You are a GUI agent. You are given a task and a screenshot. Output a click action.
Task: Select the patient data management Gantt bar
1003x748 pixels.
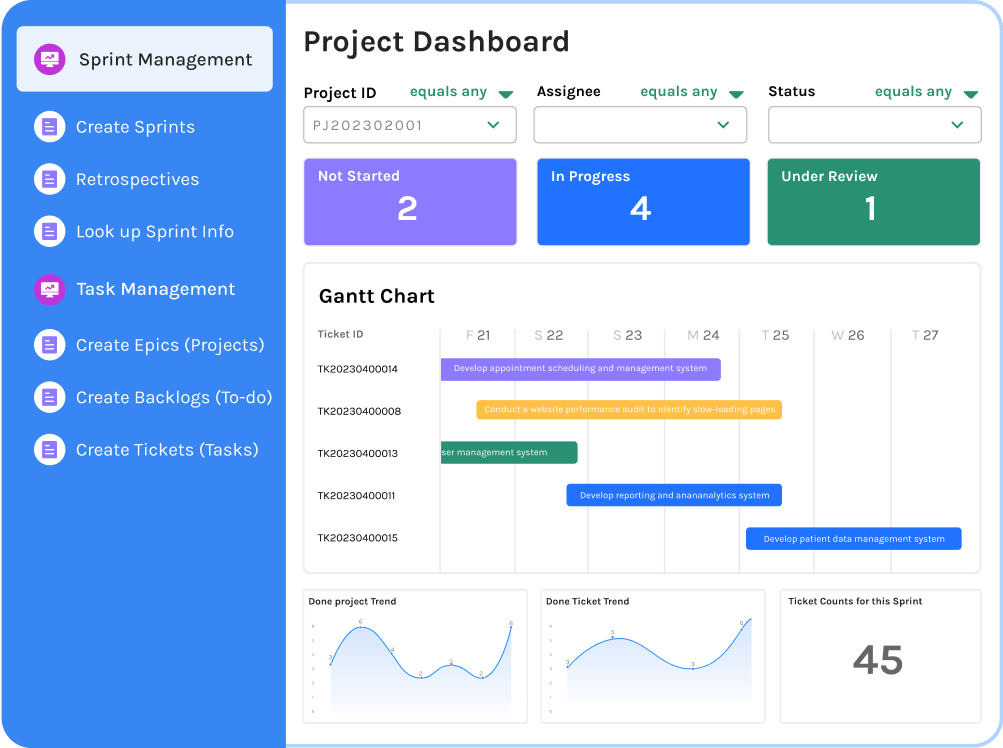pos(854,539)
